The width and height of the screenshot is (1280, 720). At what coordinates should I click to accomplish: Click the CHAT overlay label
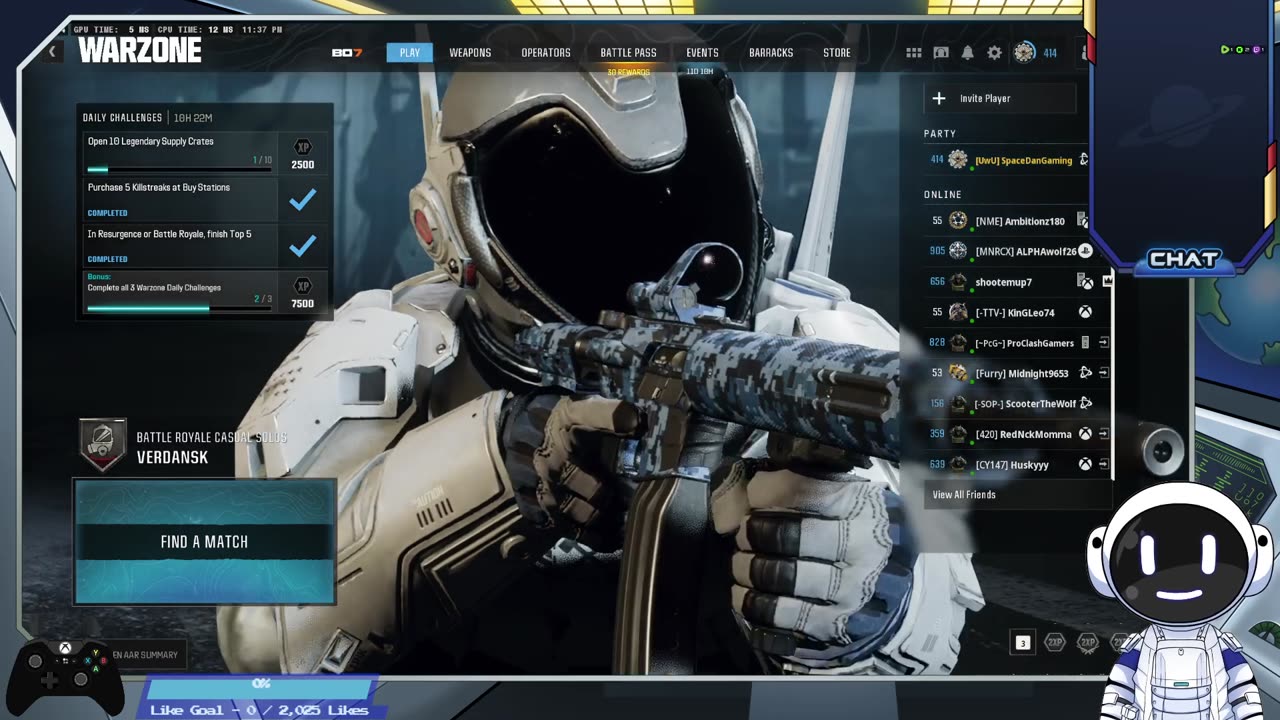pos(1184,260)
